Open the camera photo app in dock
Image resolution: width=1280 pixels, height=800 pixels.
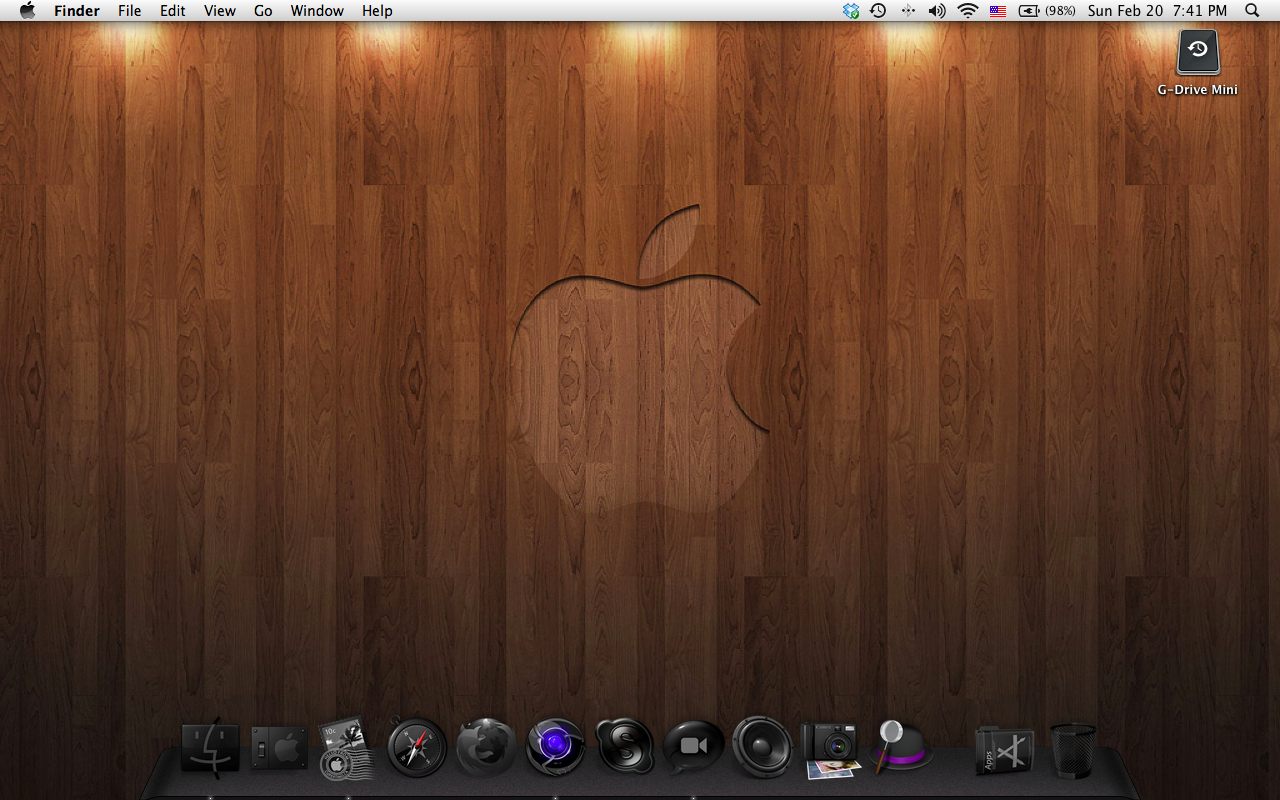click(831, 750)
